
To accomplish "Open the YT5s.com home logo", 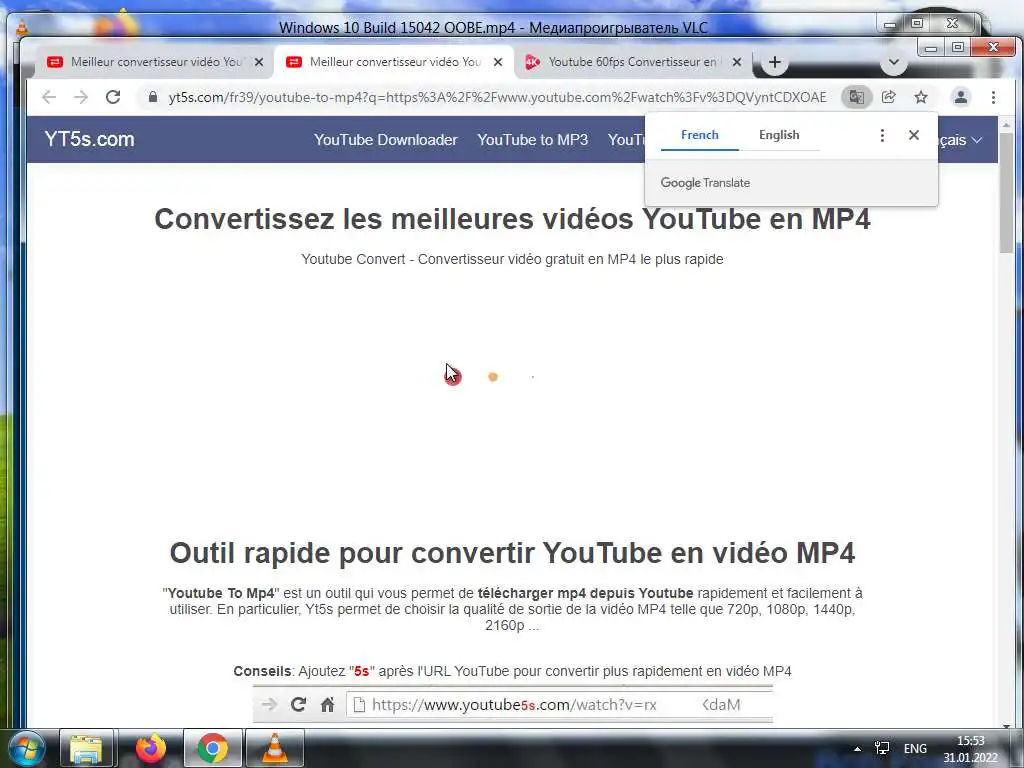I will tap(89, 139).
